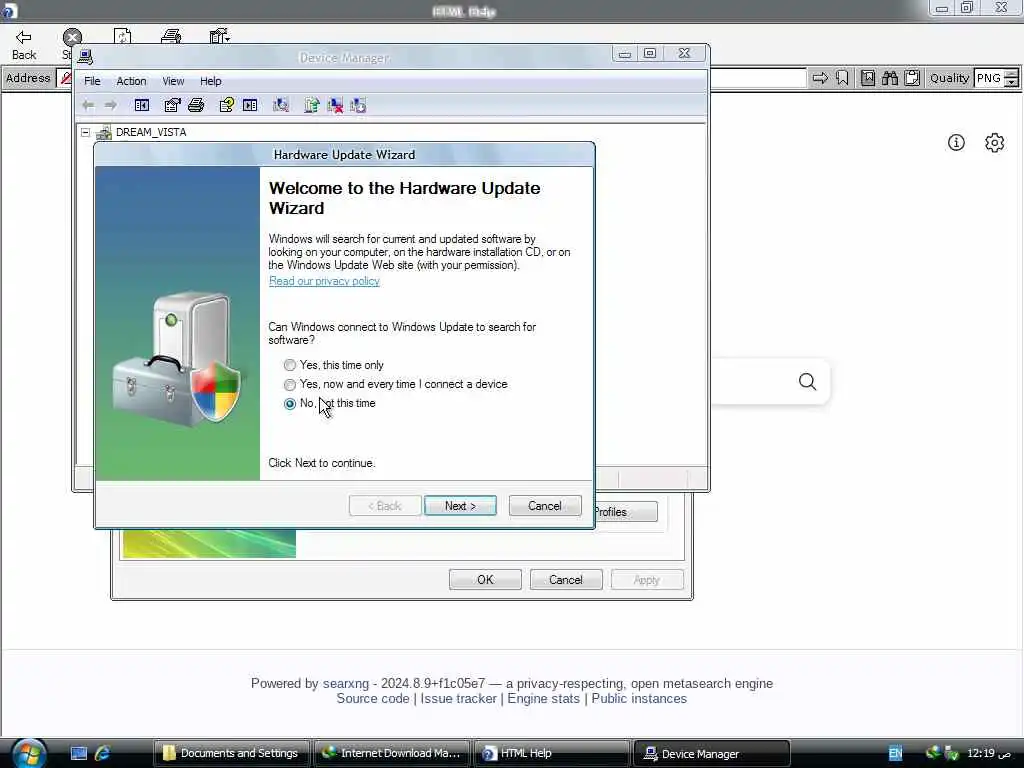Select the DREAM_VISTA computer tree item
This screenshot has width=1024, height=768.
(151, 132)
